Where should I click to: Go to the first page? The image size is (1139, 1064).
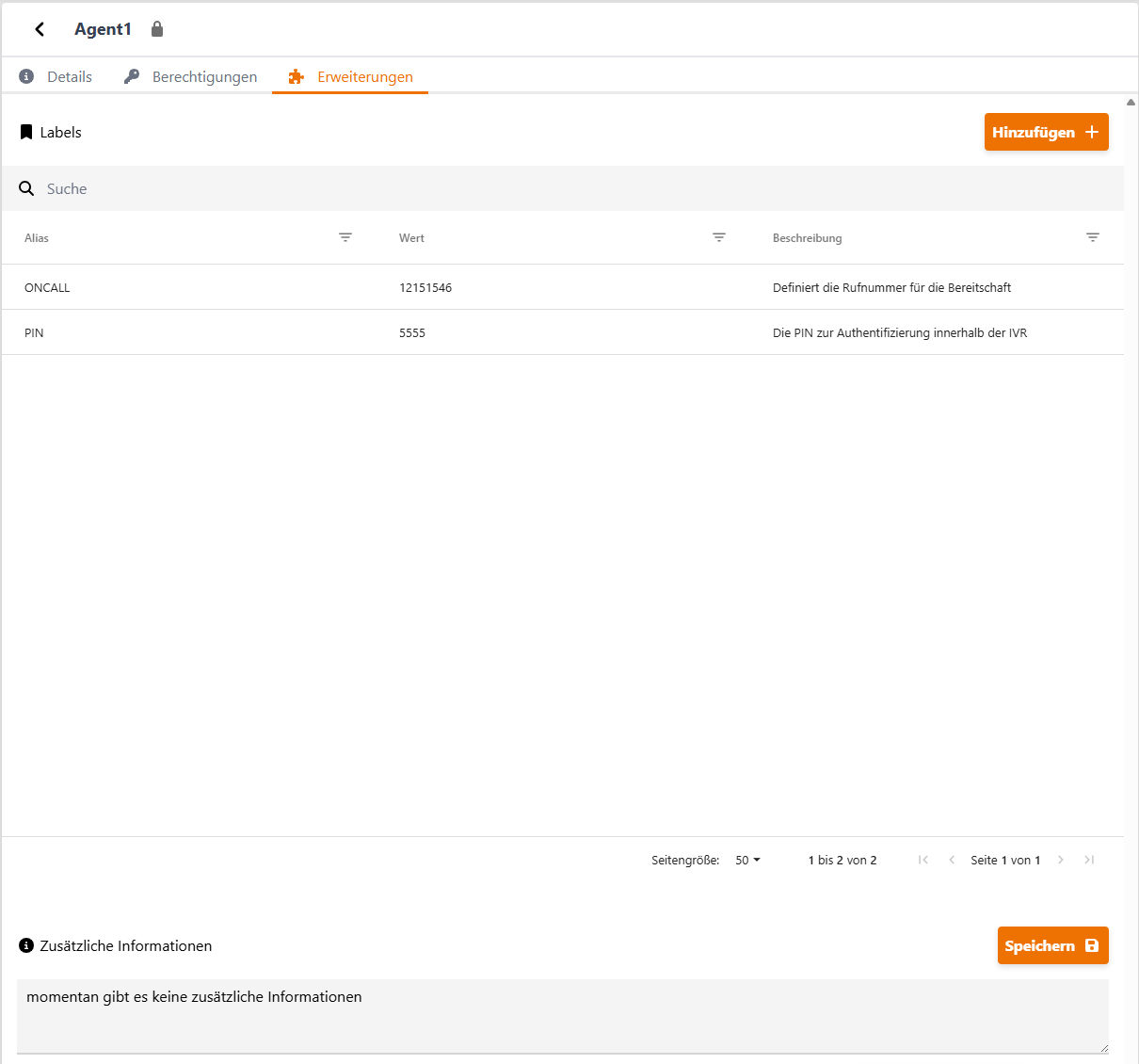coord(923,860)
